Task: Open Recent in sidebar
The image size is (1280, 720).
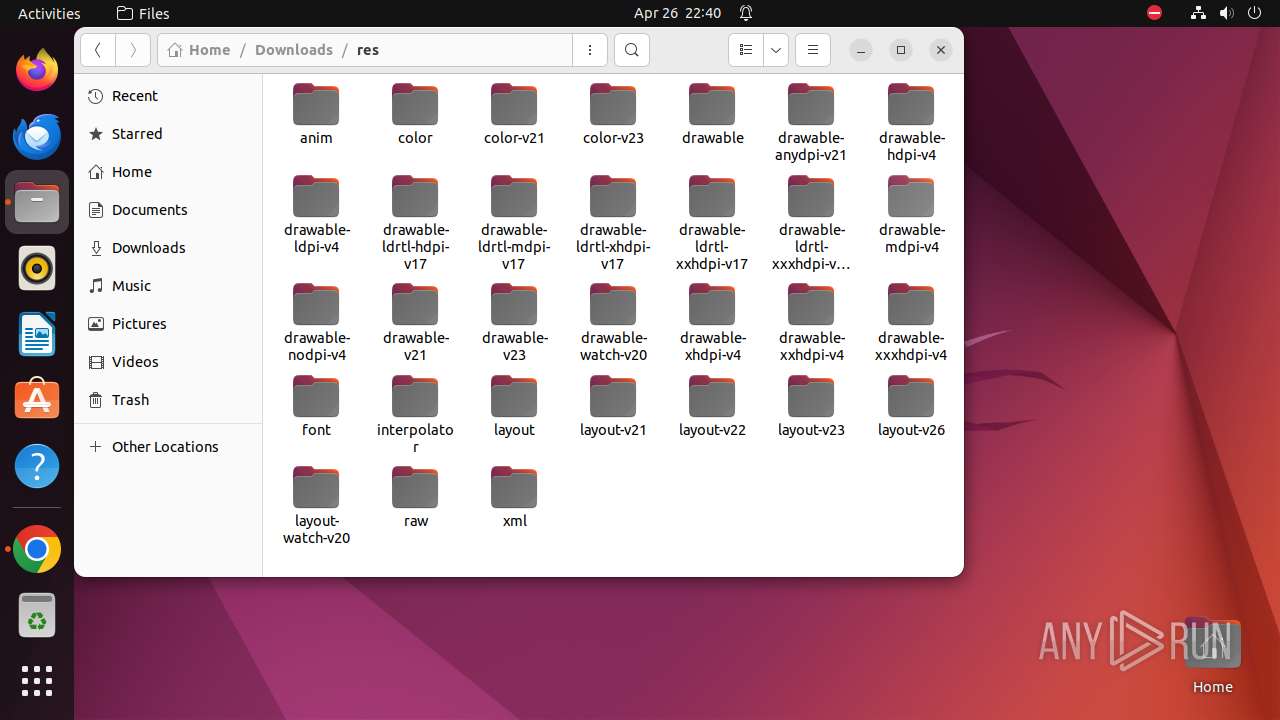Action: pyautogui.click(x=168, y=96)
